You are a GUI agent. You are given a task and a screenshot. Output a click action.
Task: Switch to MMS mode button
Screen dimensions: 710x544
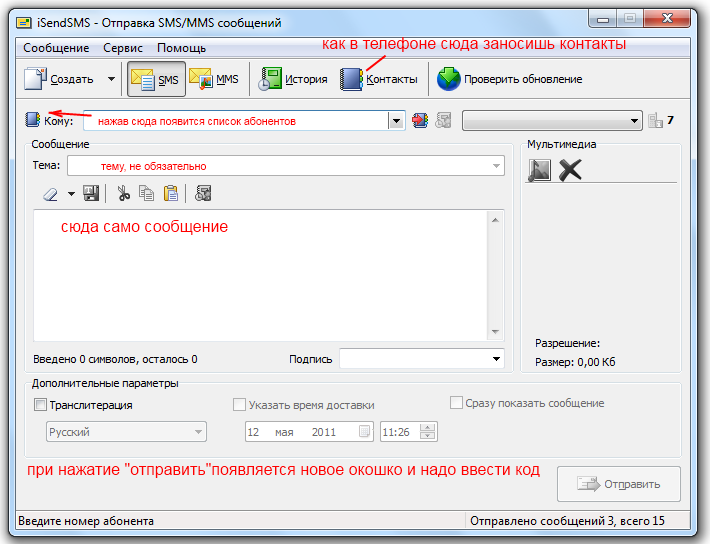coord(214,79)
